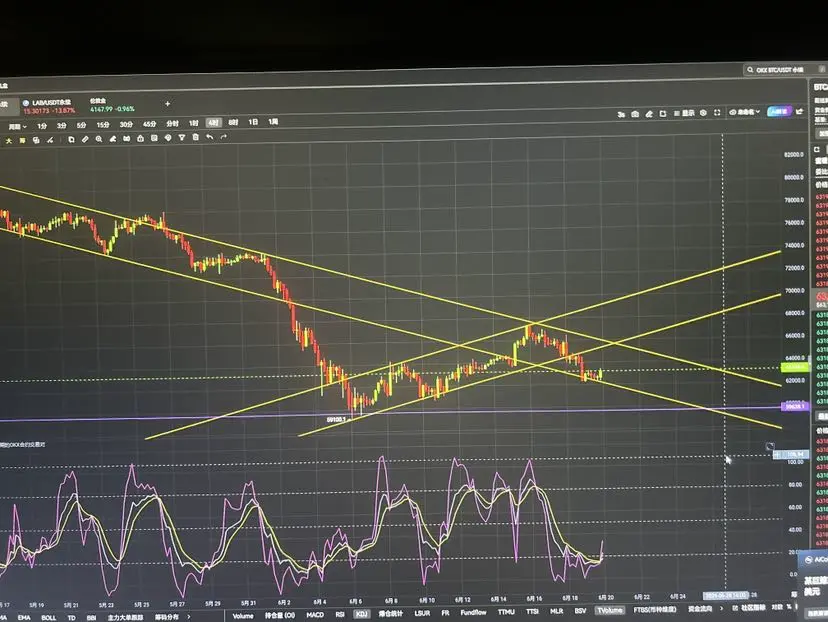Image resolution: width=828 pixels, height=622 pixels.
Task: Toggle the KDJ indicator
Action: coord(361,614)
